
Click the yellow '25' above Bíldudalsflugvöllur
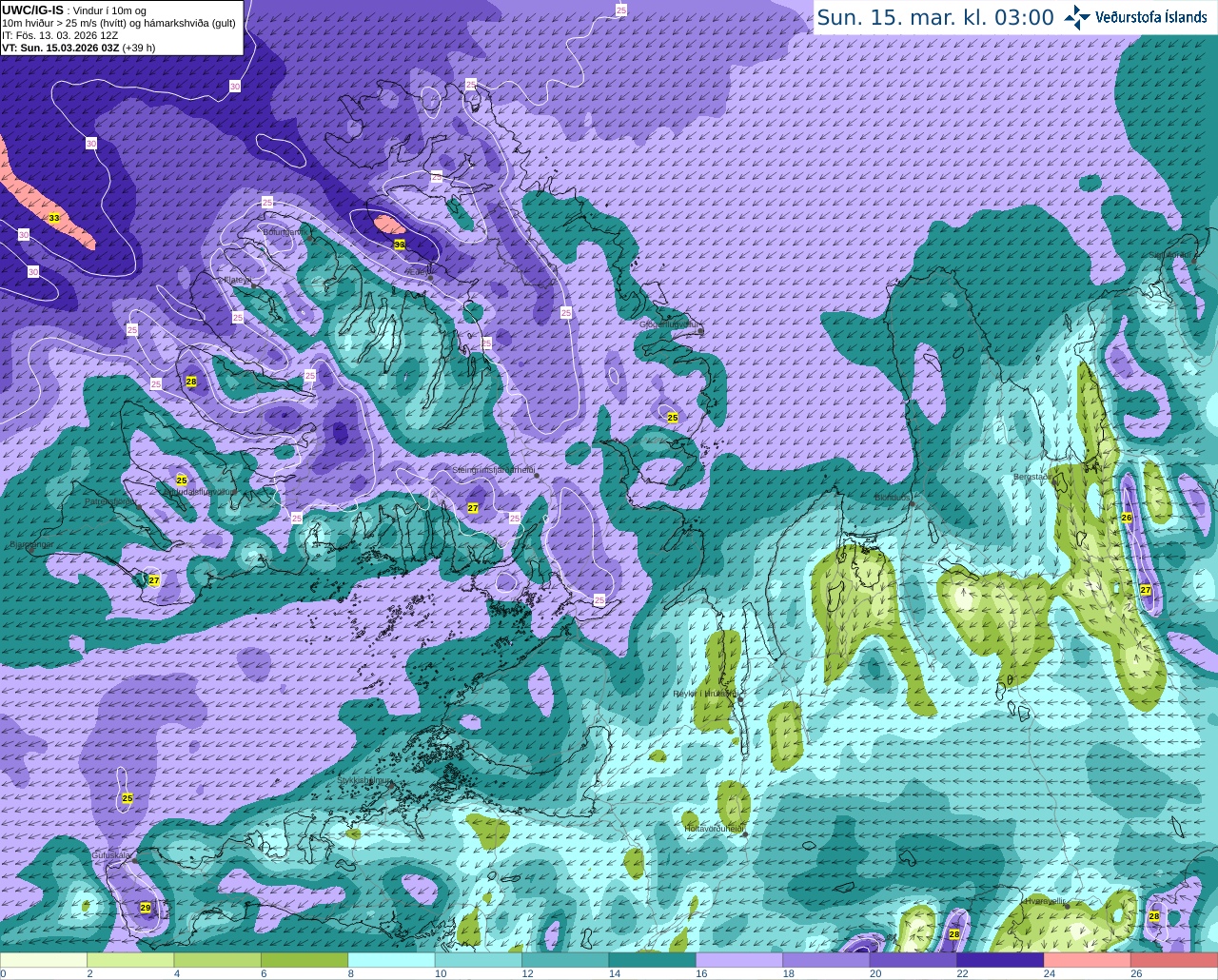tap(182, 480)
